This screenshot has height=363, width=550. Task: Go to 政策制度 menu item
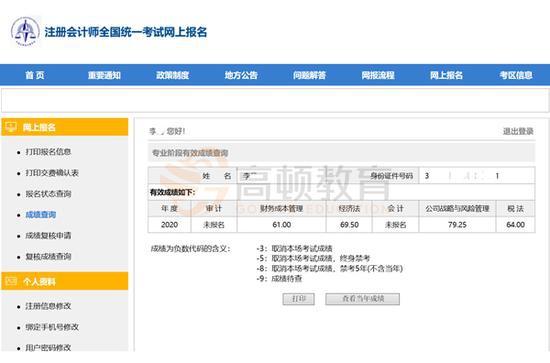click(173, 75)
